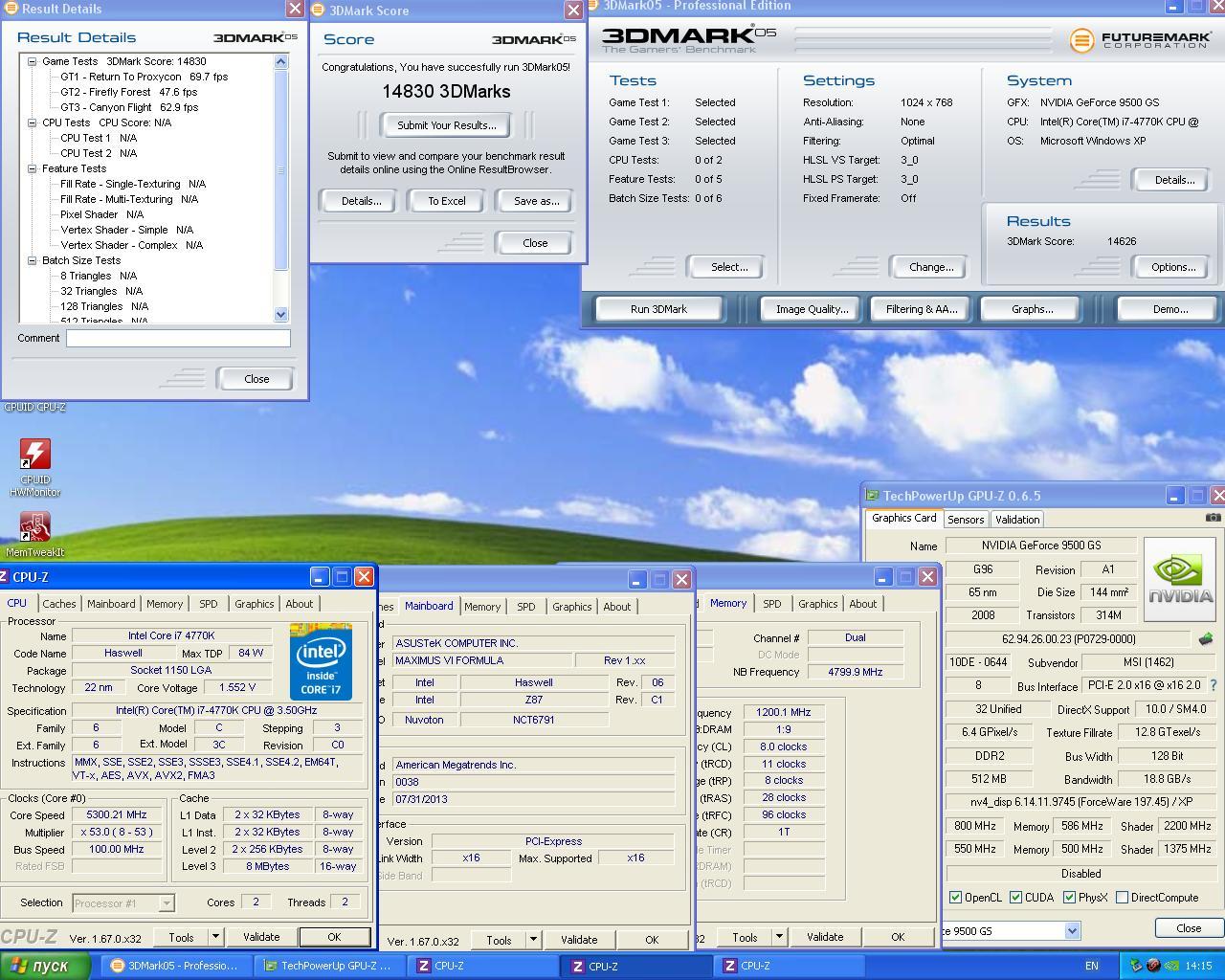Click the Image Quality button

(x=812, y=309)
